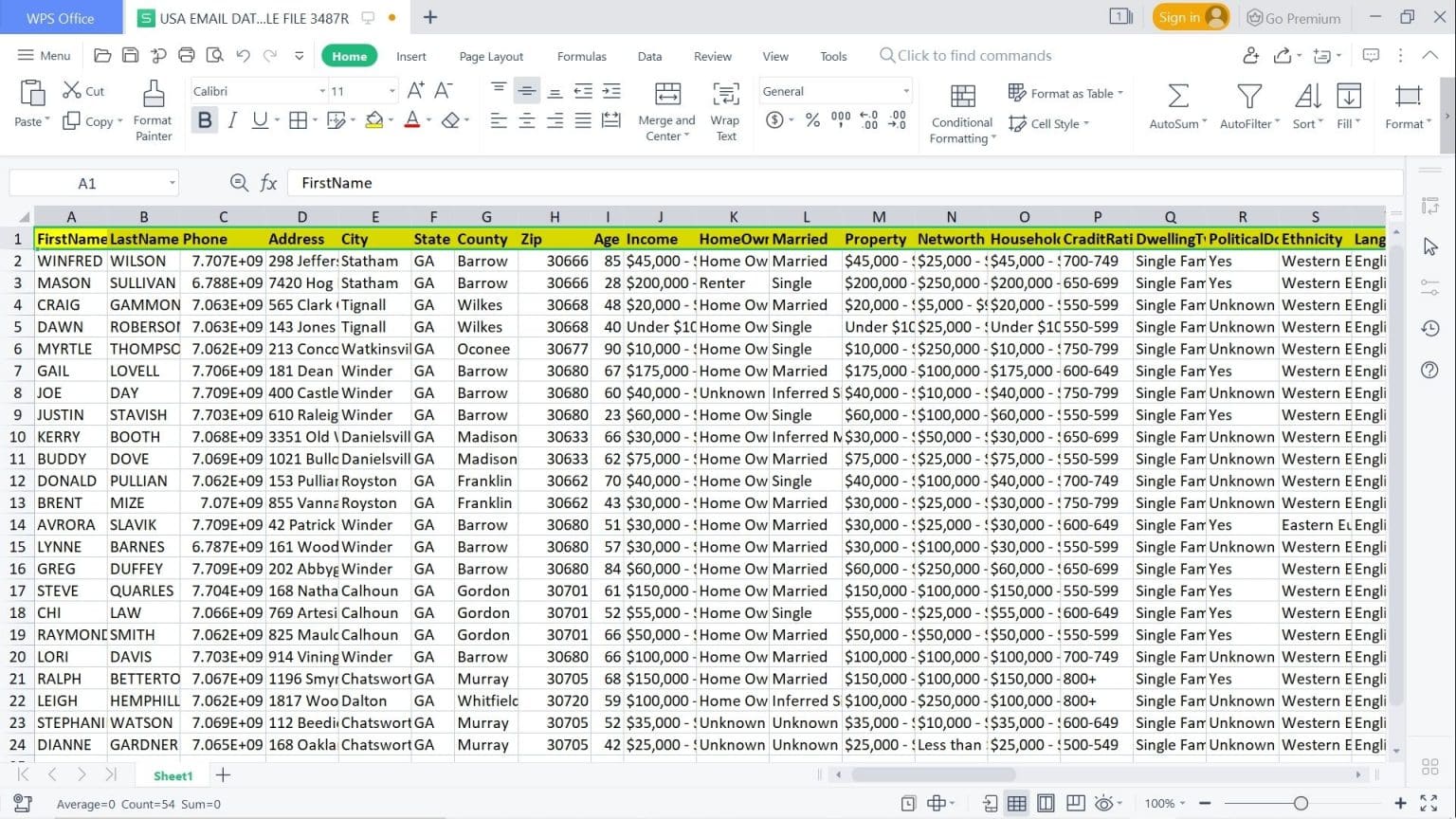
Task: Apply the yellow fill color swatch
Action: point(374,120)
